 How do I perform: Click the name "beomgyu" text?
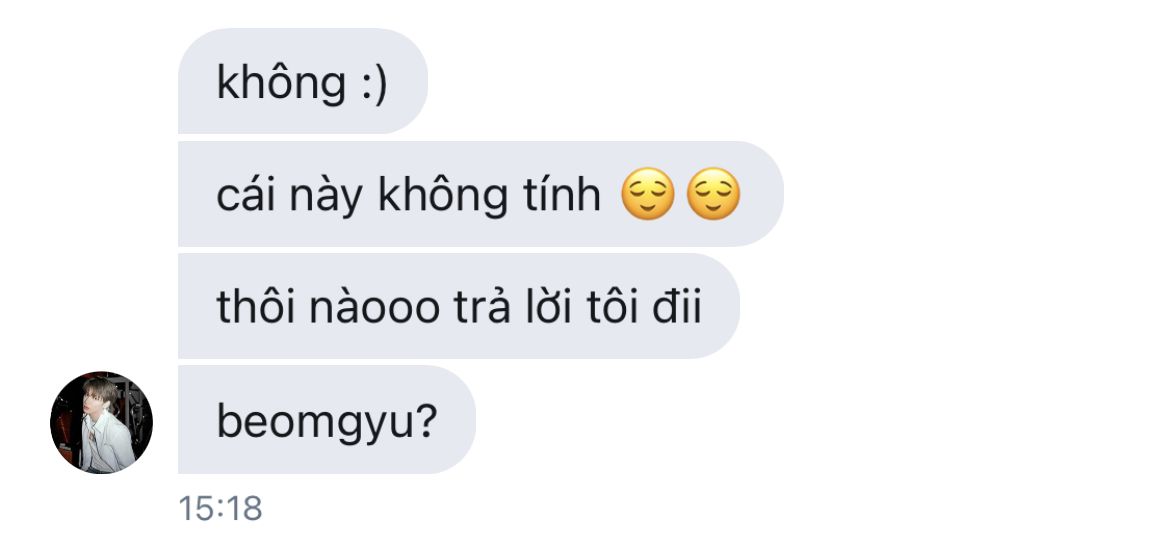coord(314,422)
